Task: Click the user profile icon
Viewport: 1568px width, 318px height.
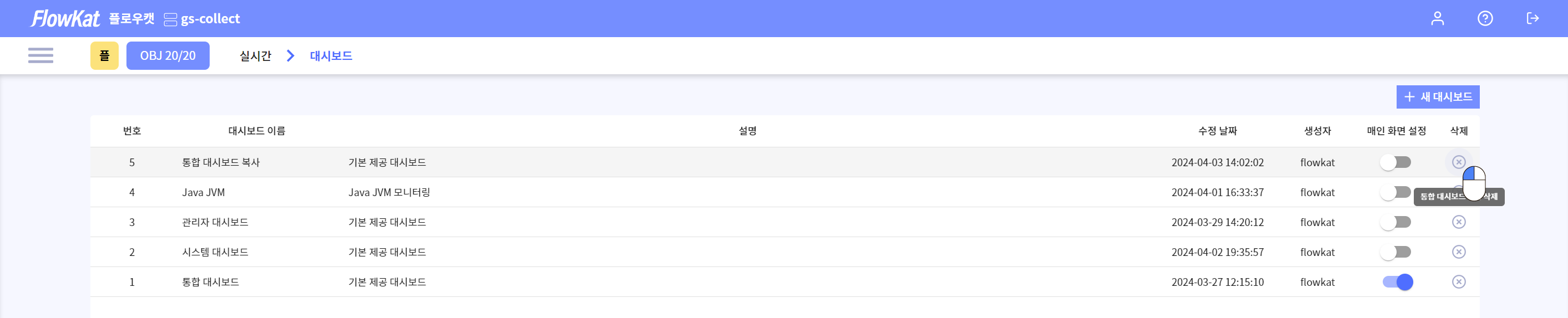Action: 1437,18
